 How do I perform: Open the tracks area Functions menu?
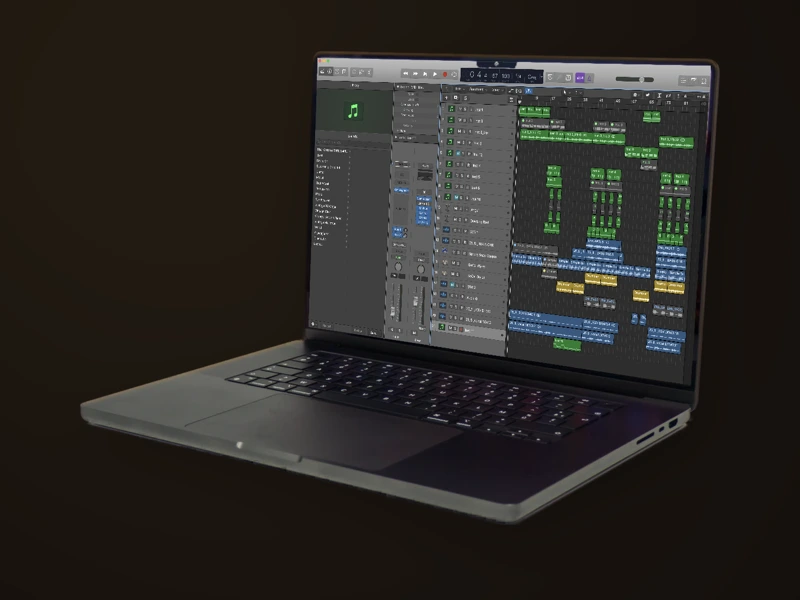pyautogui.click(x=477, y=89)
